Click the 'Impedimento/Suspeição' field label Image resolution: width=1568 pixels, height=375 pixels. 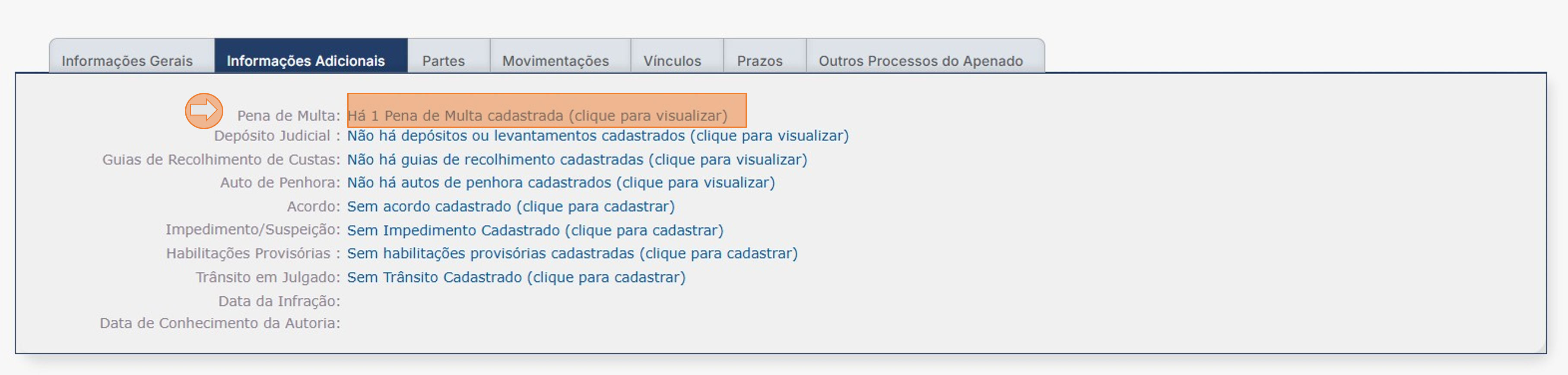pyautogui.click(x=253, y=229)
